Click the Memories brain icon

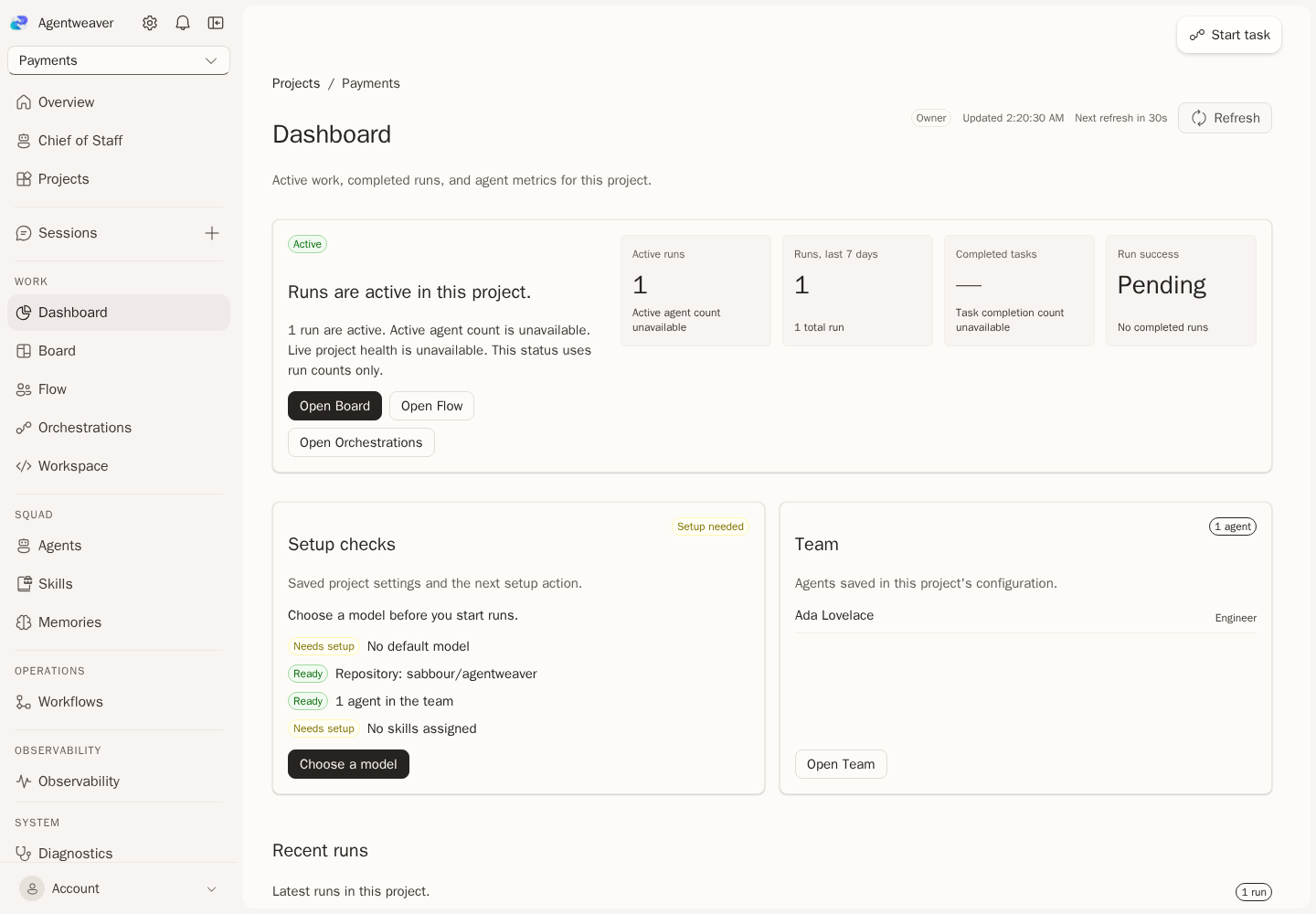pos(24,622)
